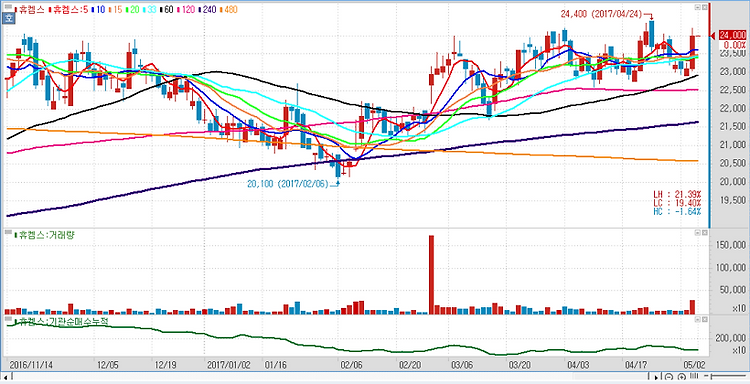Click the HC : -1.64% statistic
This screenshot has height=384, width=750.
click(677, 211)
